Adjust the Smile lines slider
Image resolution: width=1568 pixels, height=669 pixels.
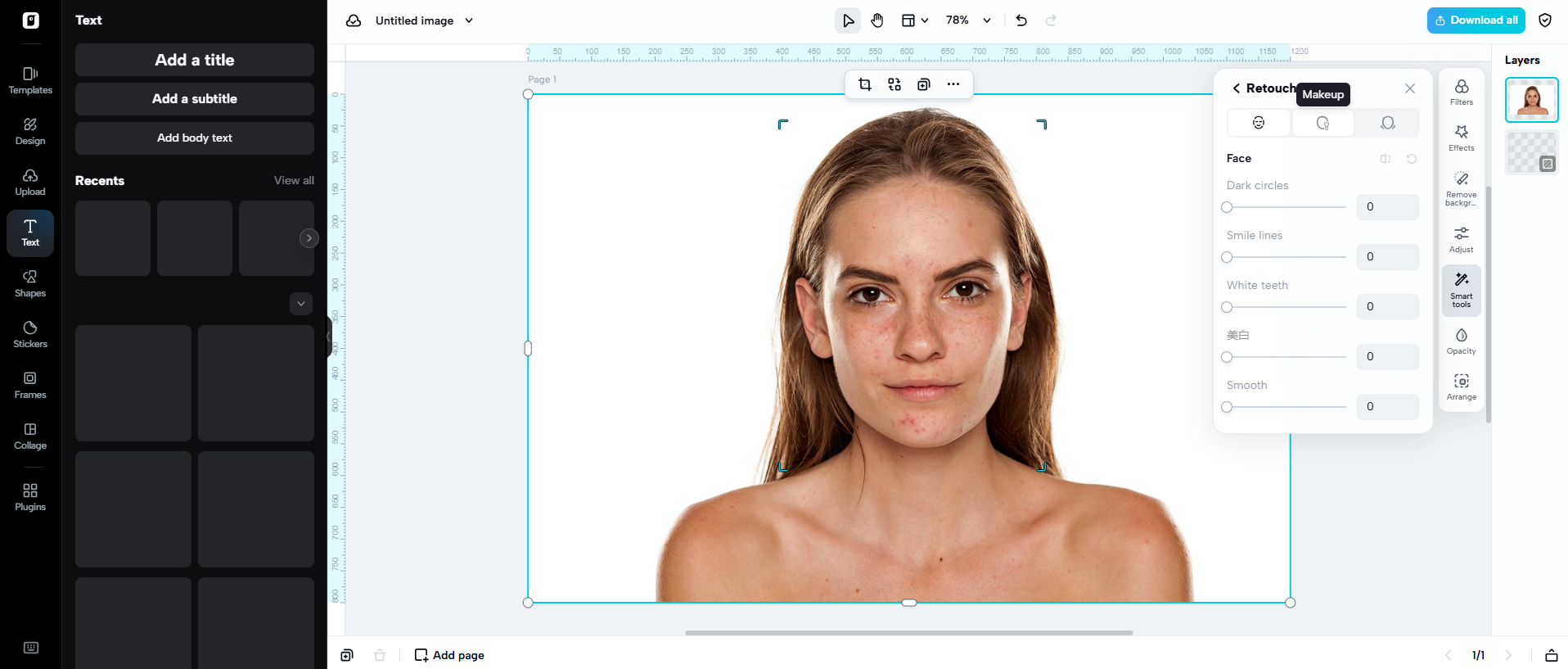[x=1286, y=257]
